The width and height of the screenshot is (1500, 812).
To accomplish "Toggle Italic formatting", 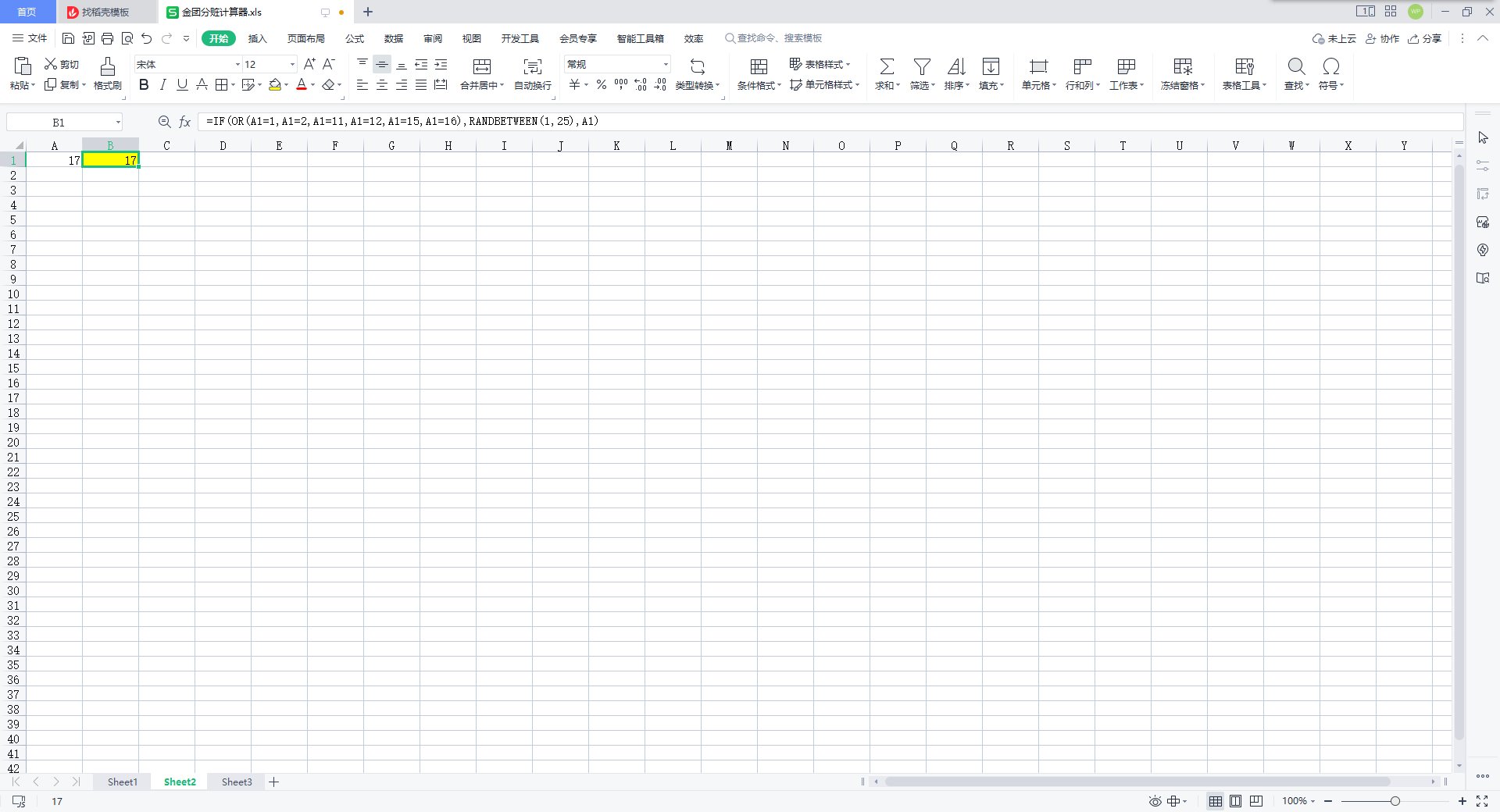I will click(x=163, y=84).
